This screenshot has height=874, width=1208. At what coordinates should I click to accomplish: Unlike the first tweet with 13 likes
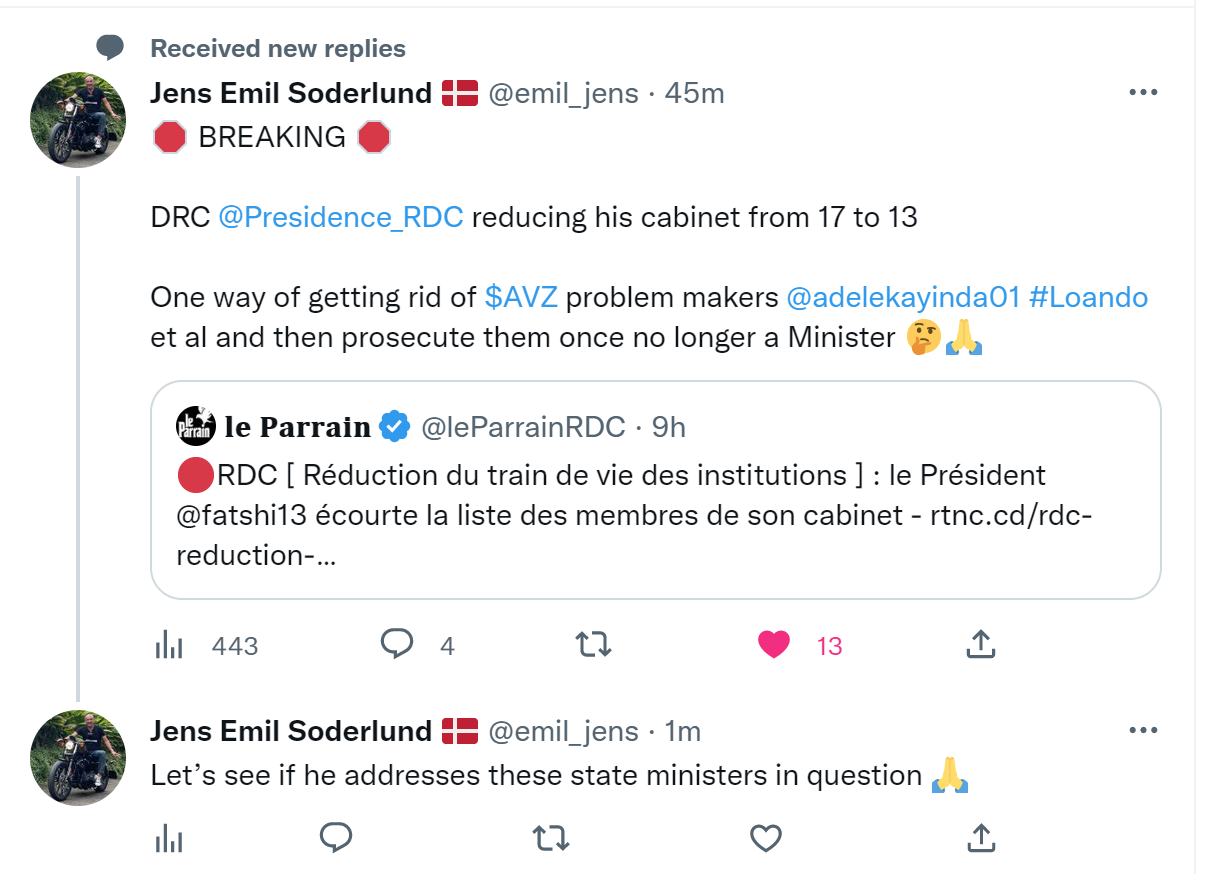(774, 645)
